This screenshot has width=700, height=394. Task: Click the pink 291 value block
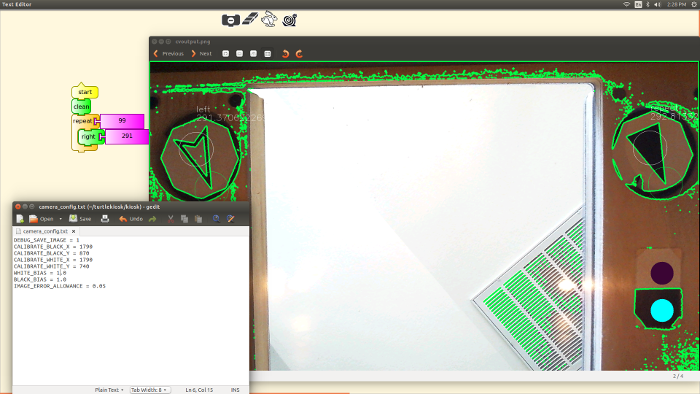127,136
